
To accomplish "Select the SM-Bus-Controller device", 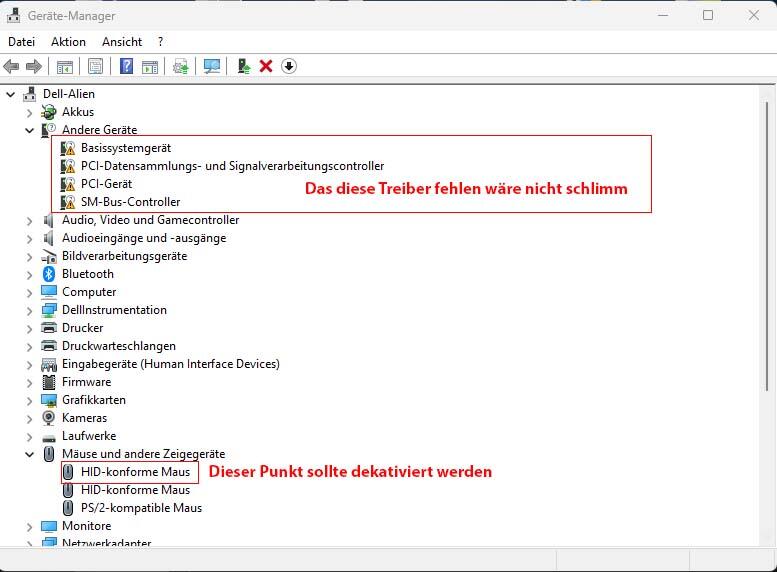I will [x=130, y=202].
